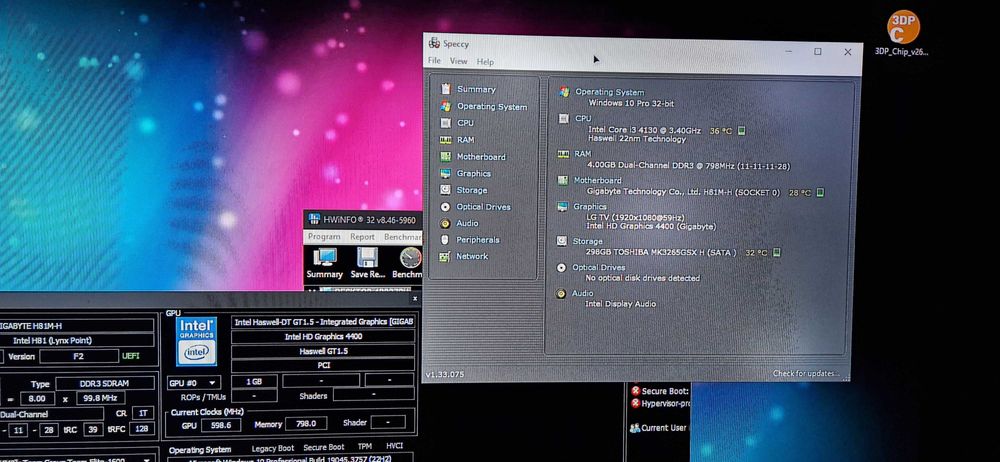Click the red X icon beside Secure Boot:
1000x462 pixels.
tap(636, 391)
